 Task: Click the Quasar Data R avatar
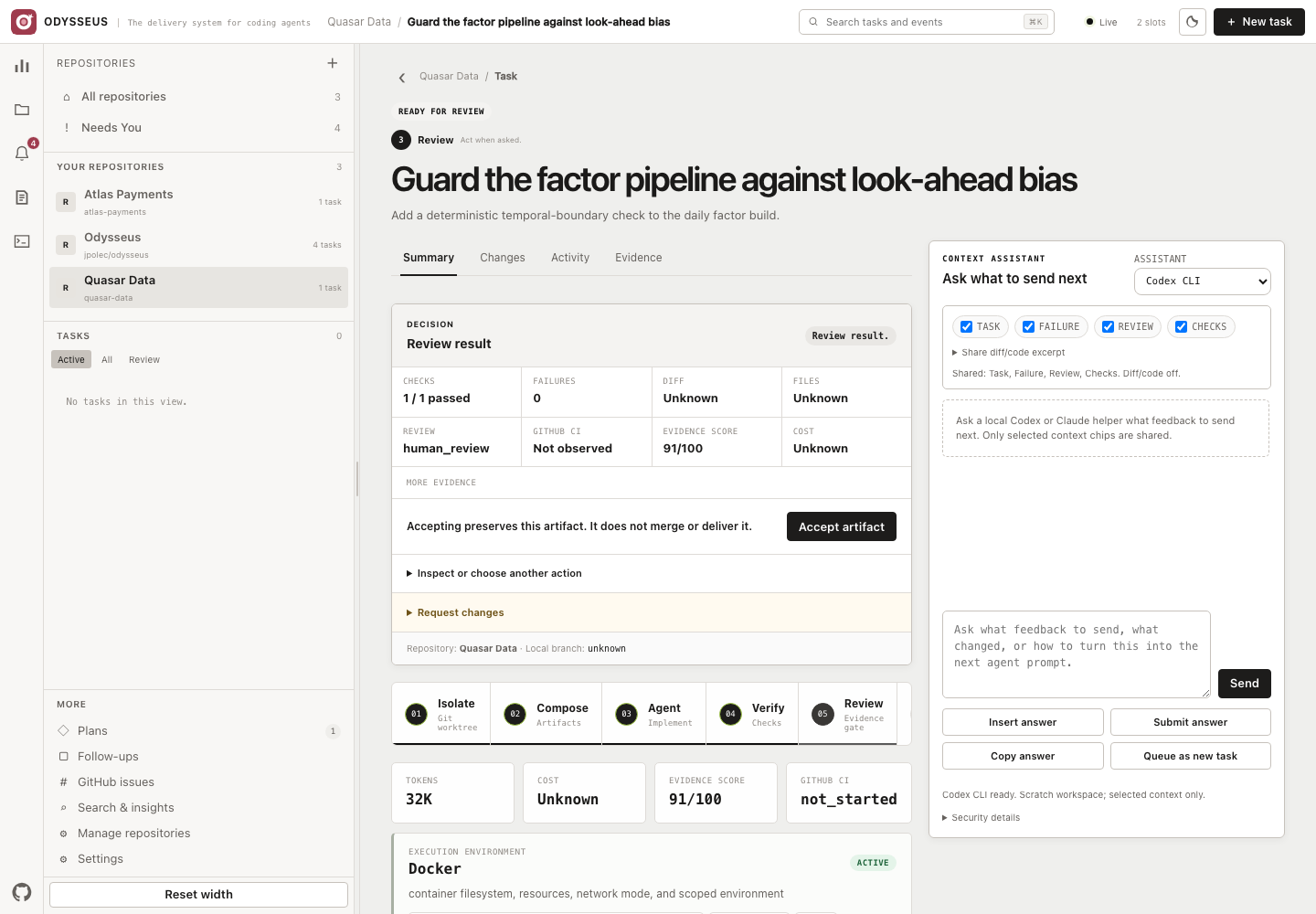66,288
